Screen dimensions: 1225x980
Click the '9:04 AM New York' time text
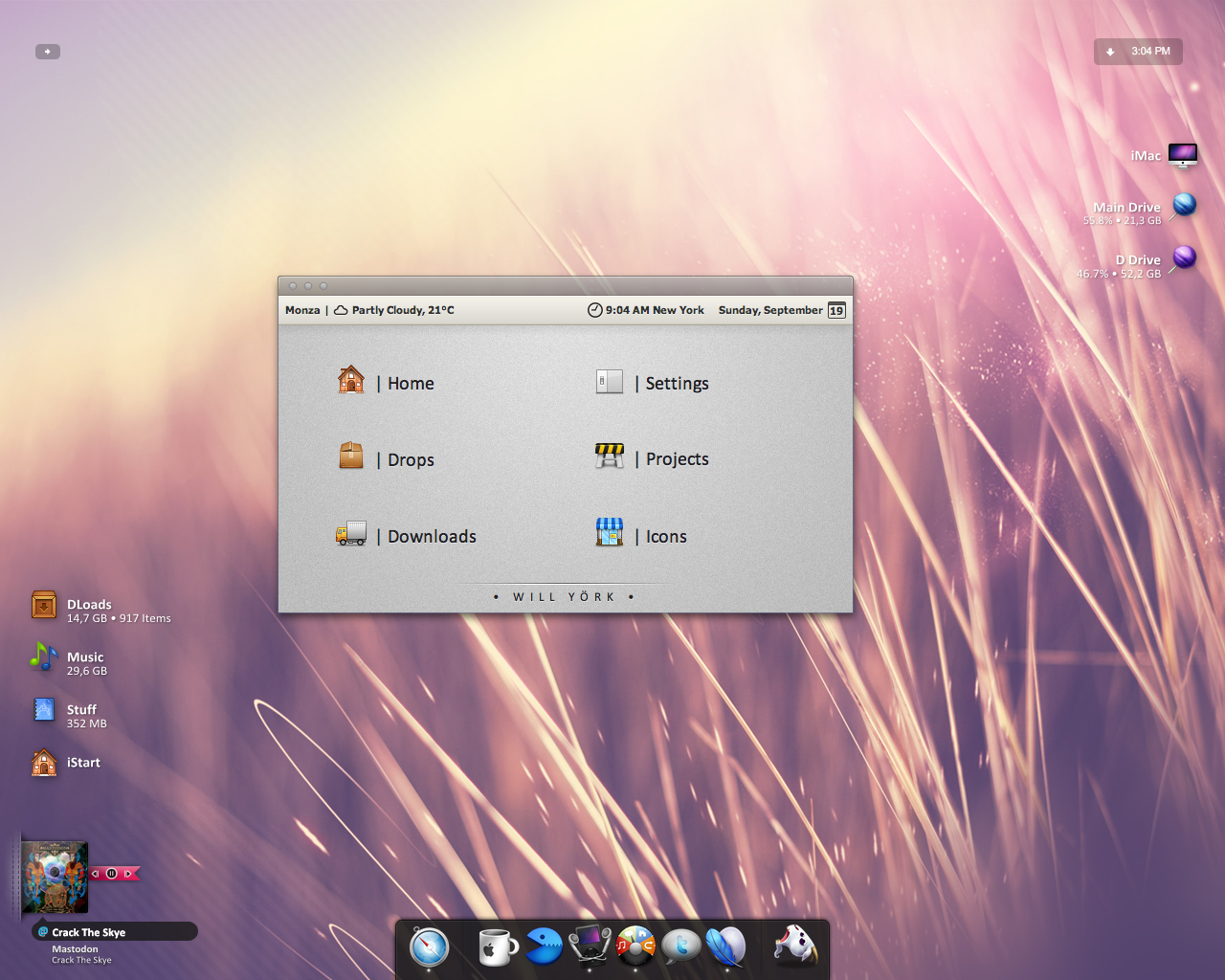click(655, 310)
